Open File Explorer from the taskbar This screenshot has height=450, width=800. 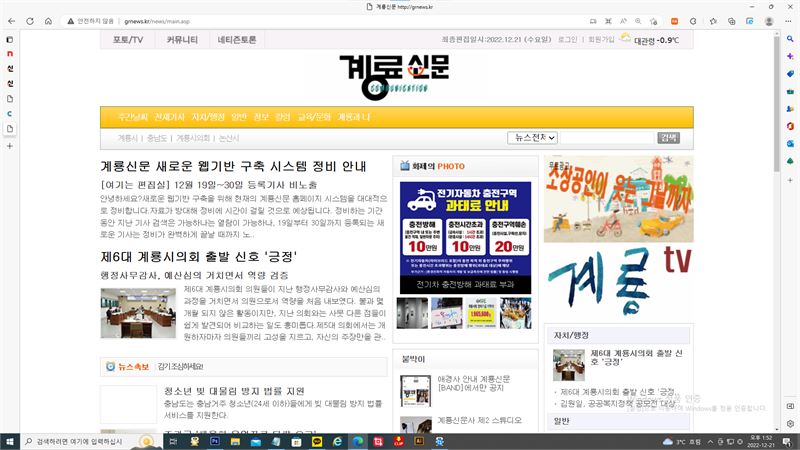235,441
